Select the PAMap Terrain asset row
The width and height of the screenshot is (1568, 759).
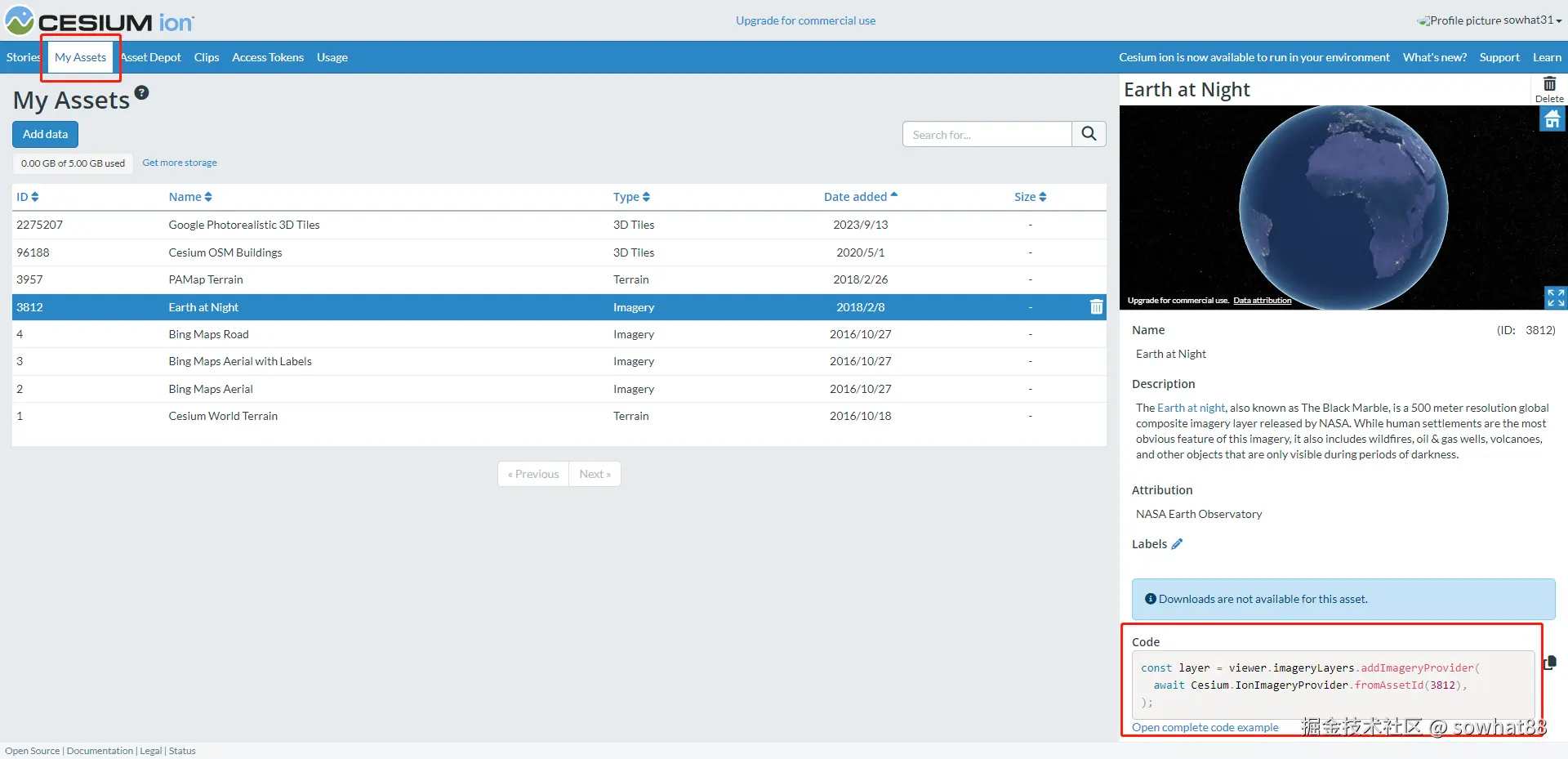pyautogui.click(x=559, y=279)
